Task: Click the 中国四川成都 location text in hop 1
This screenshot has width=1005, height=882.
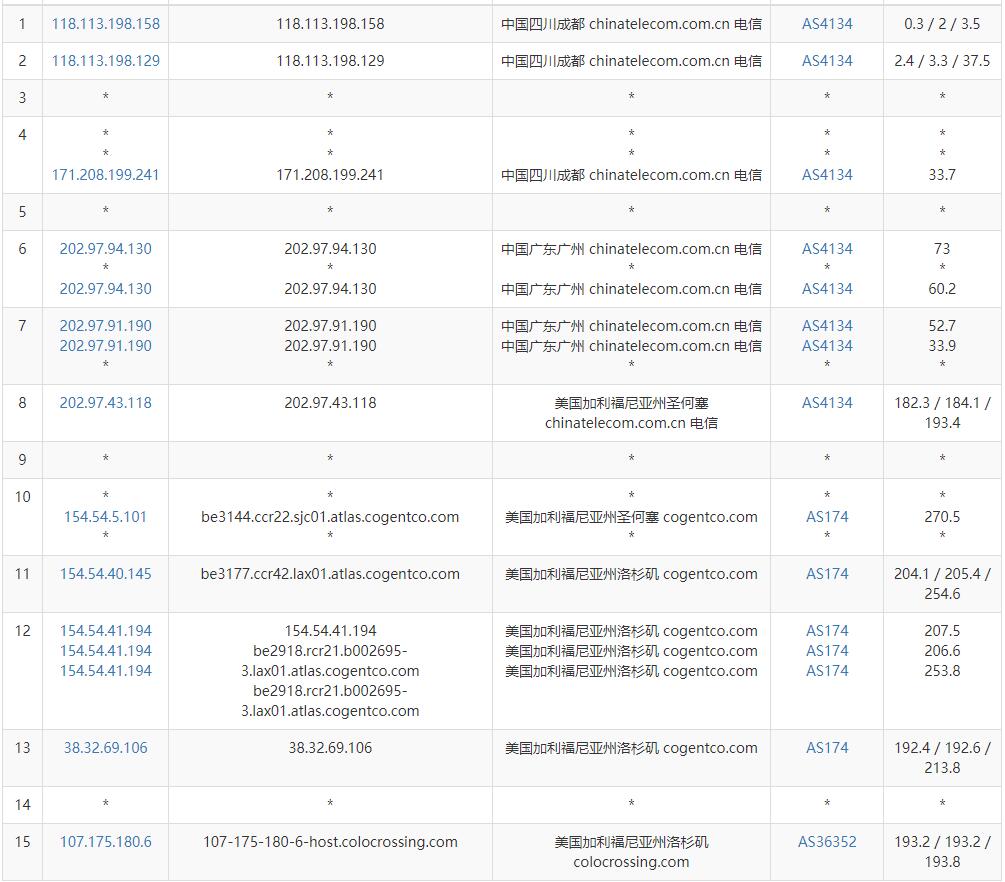Action: [631, 24]
